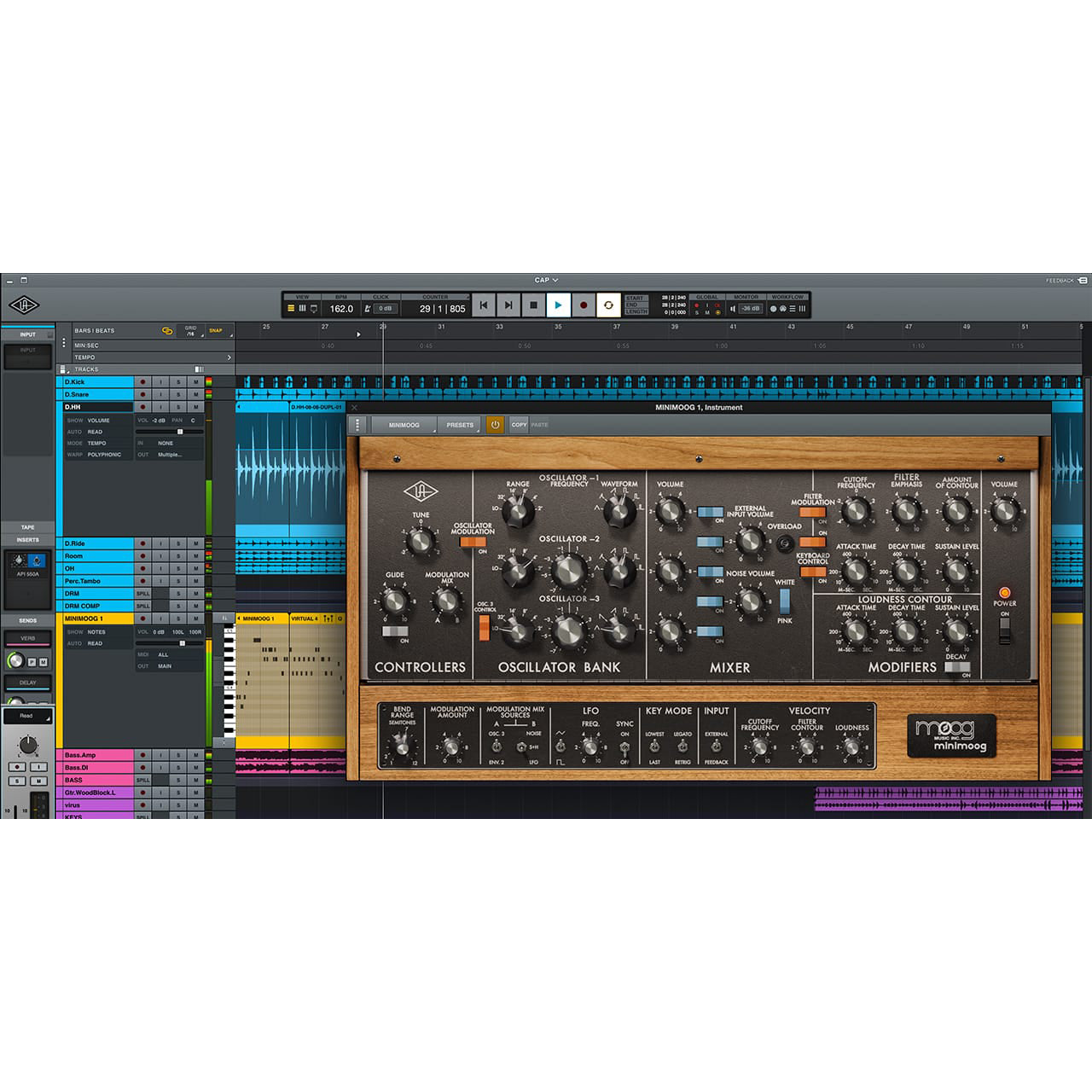Click the CAP project name menu at top
The width and height of the screenshot is (1092, 1092).
pos(546,279)
